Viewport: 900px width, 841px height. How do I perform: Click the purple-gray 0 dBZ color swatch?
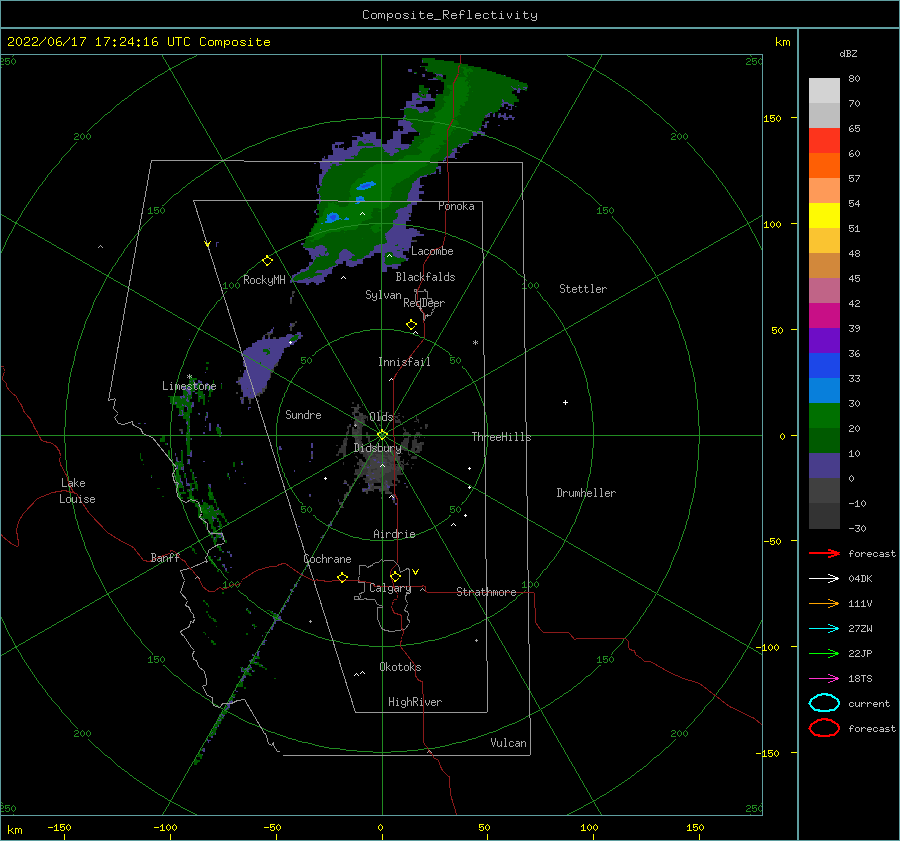[x=824, y=466]
